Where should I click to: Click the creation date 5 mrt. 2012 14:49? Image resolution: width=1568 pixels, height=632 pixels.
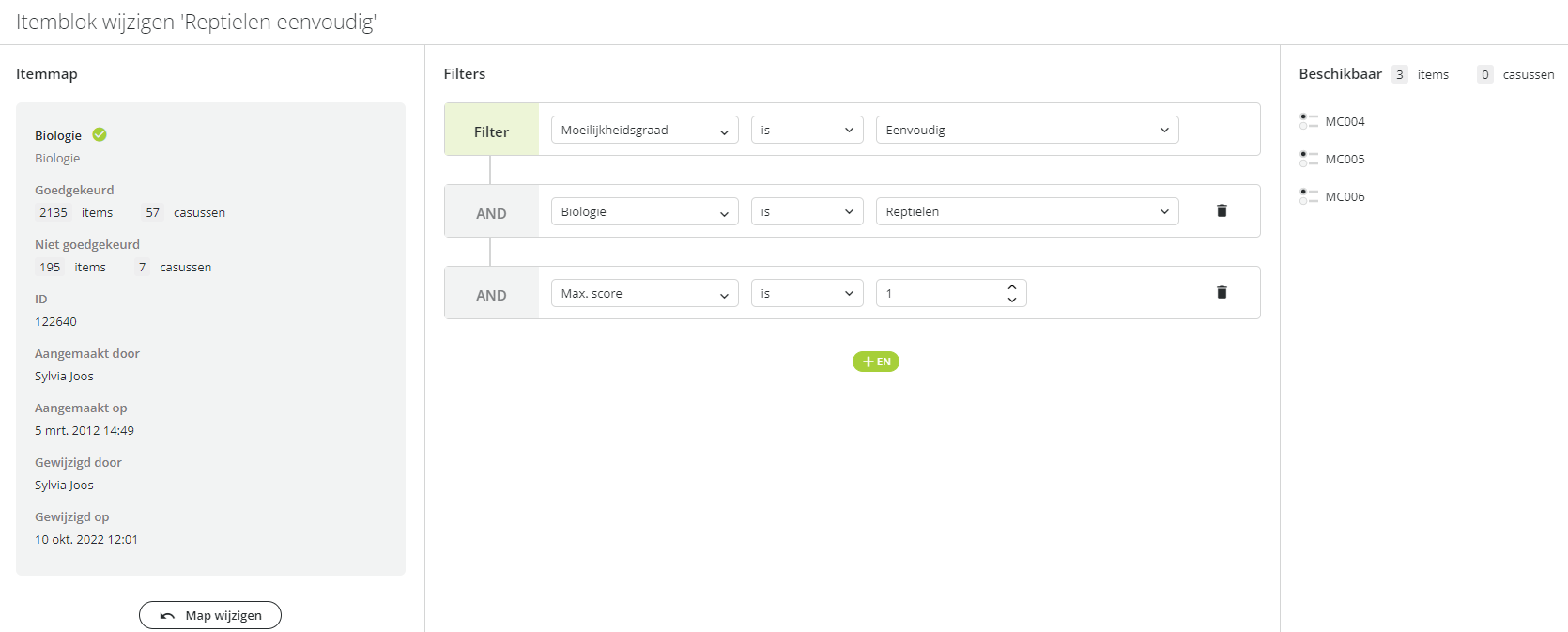tap(85, 430)
